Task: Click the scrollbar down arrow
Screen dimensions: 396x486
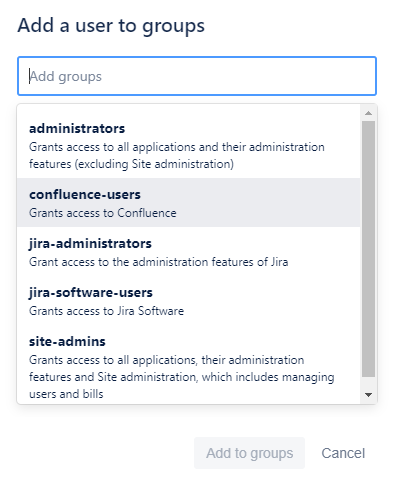Action: (368, 395)
